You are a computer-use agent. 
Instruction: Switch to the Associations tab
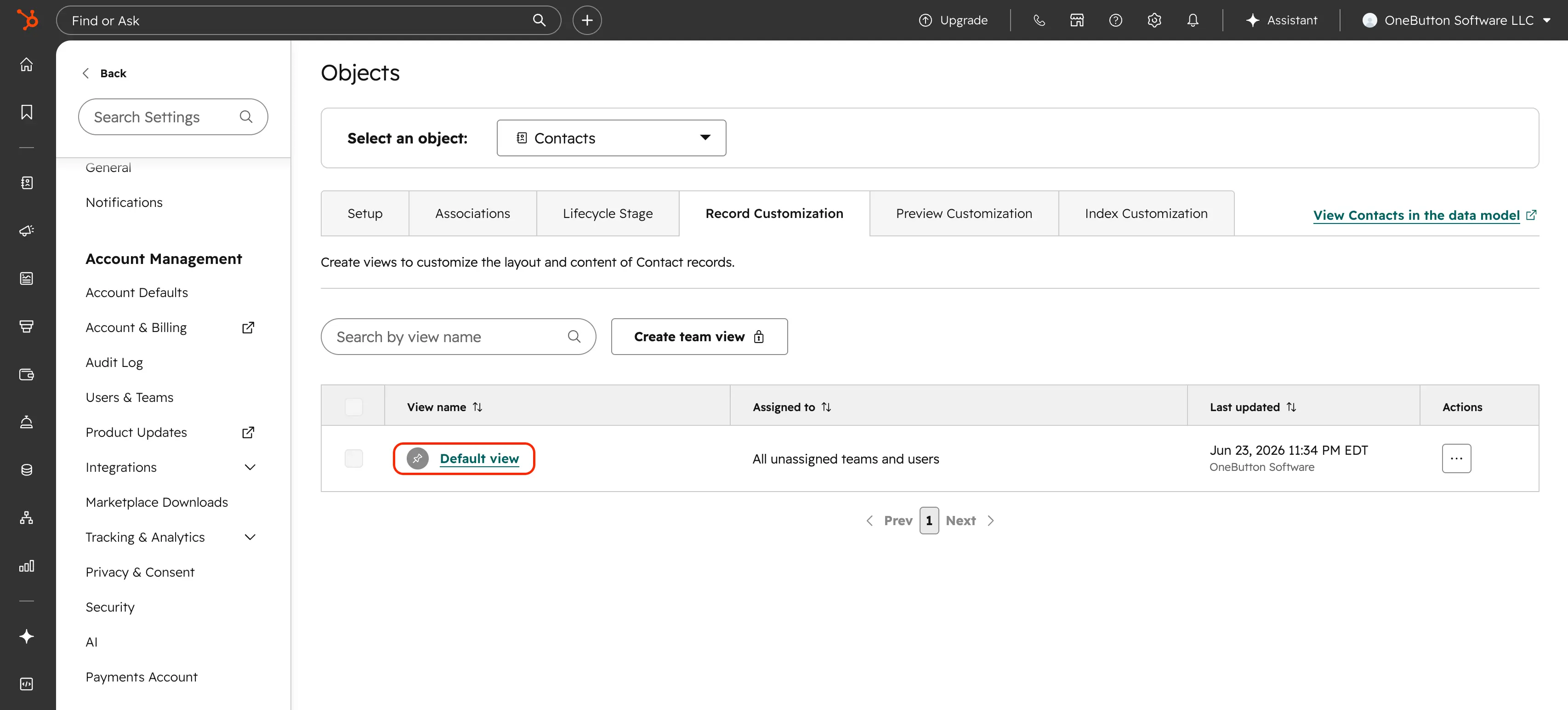472,214
